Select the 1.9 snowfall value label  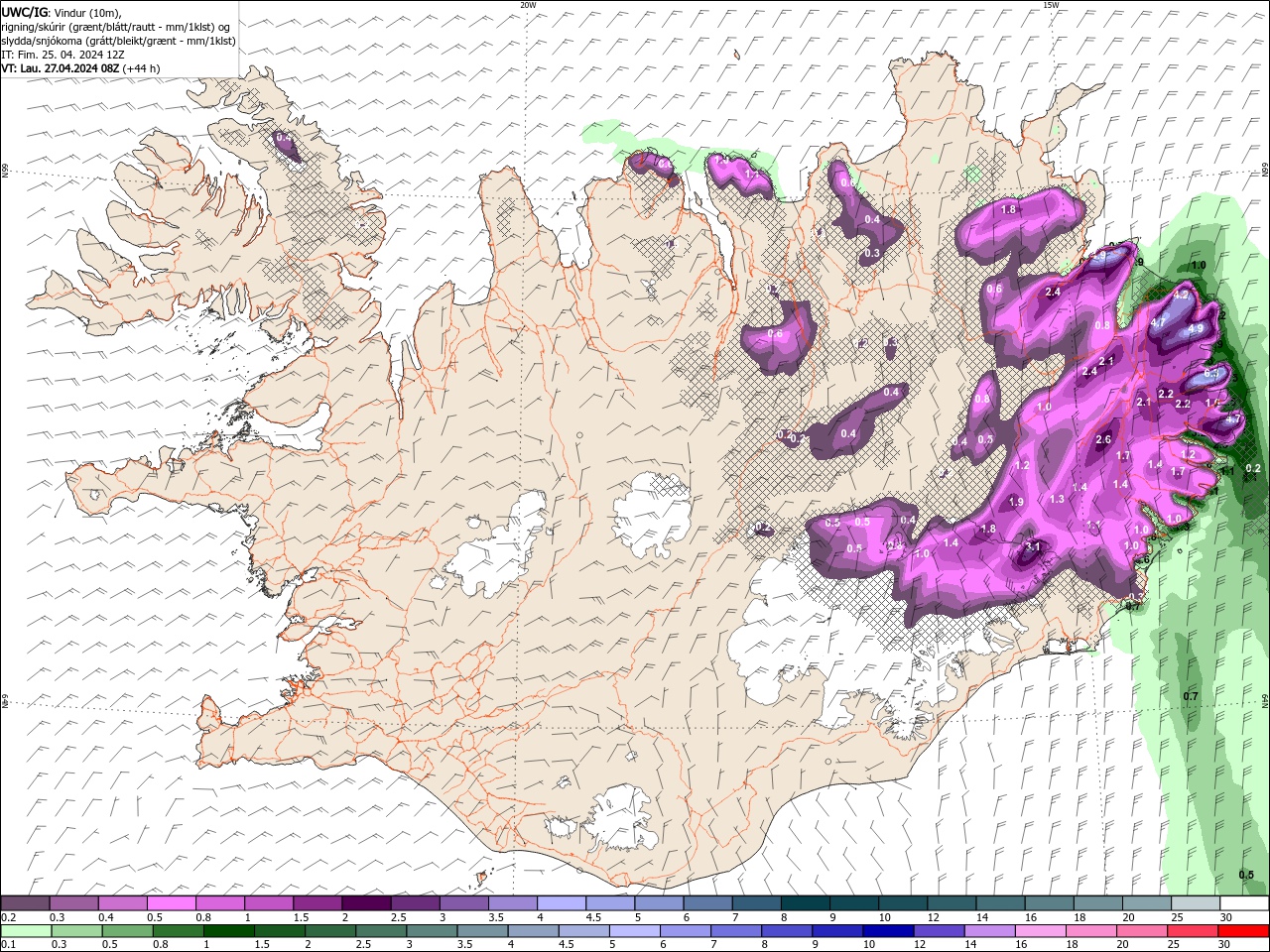click(x=1016, y=503)
